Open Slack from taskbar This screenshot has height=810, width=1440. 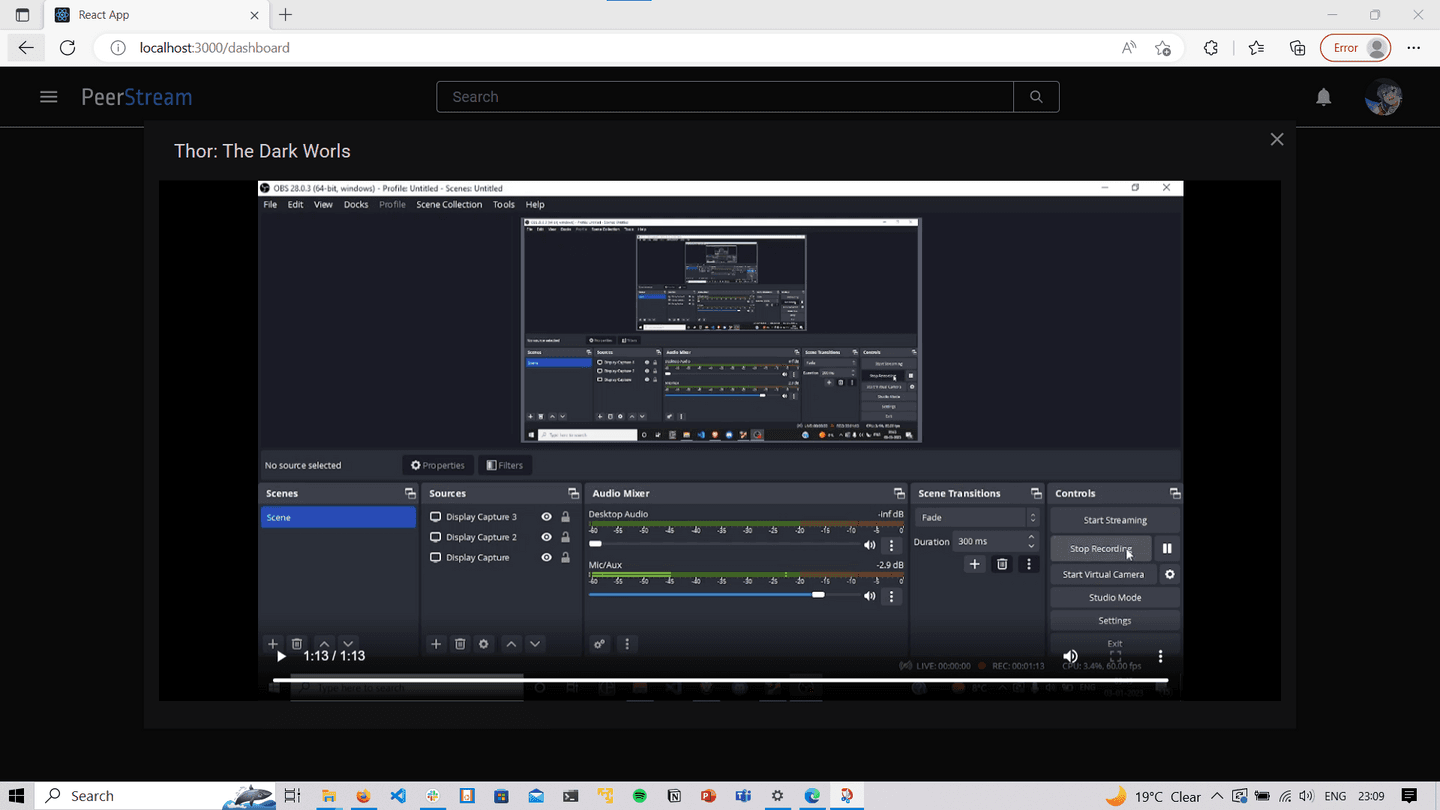(x=432, y=796)
